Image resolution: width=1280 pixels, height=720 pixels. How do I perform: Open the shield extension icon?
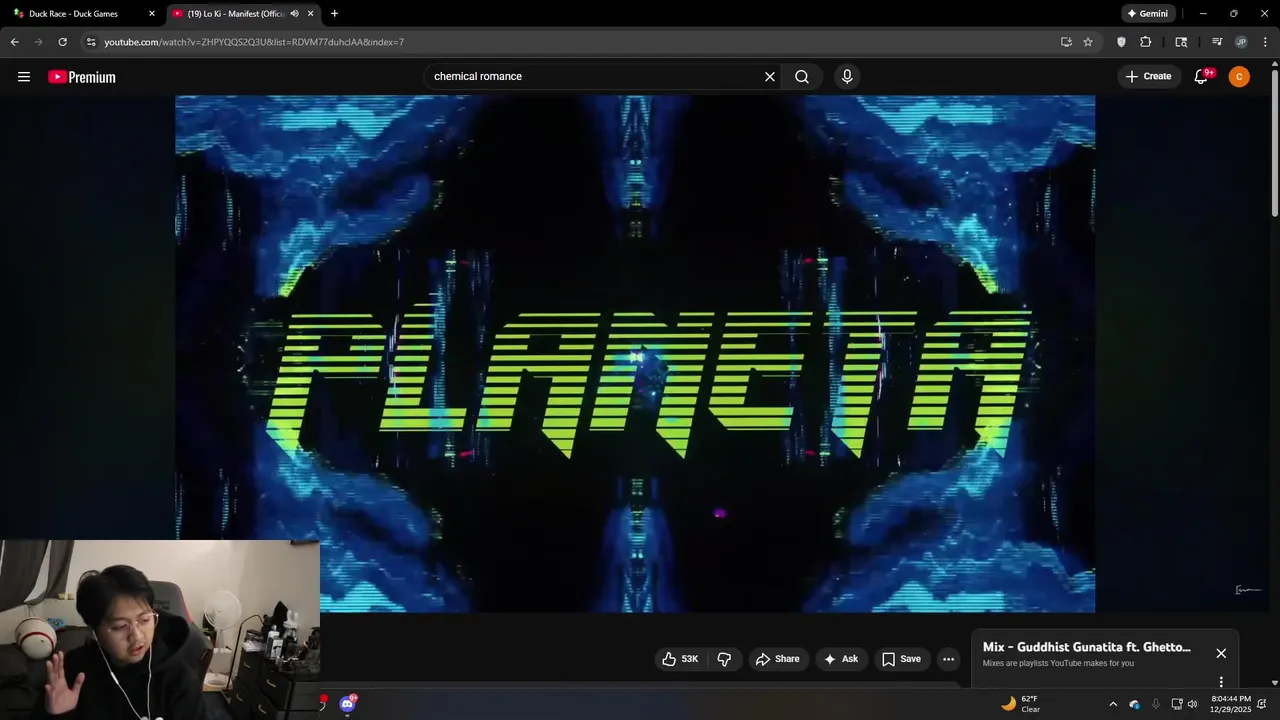1121,42
